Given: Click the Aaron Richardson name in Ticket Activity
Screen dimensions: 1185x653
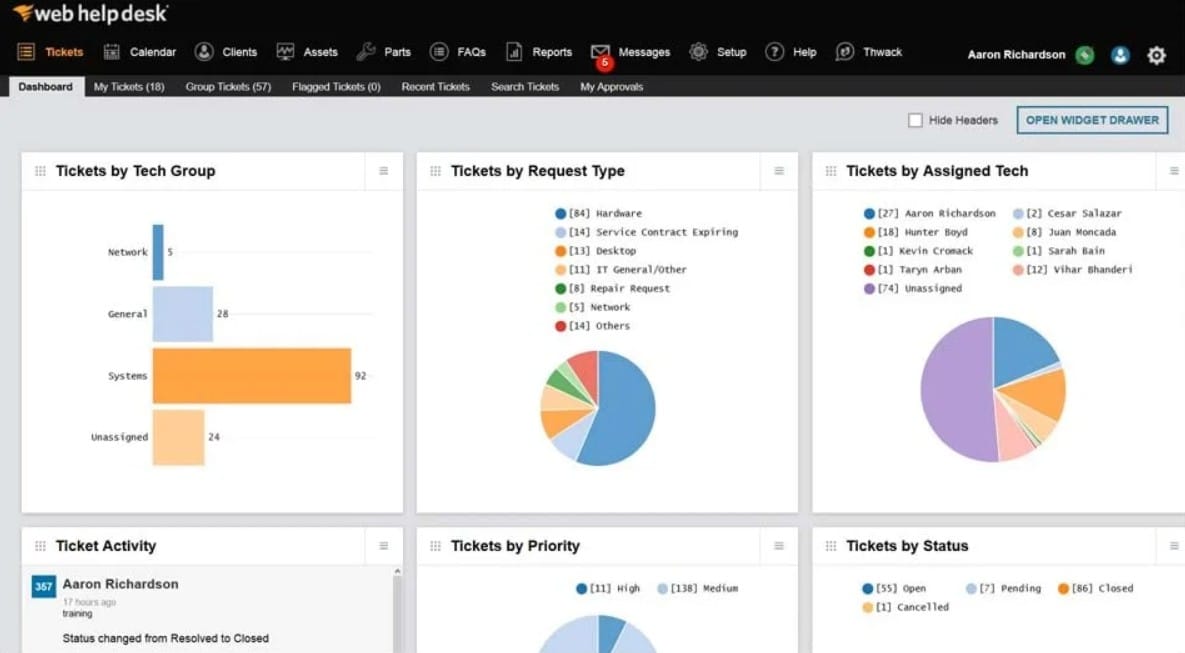Looking at the screenshot, I should (x=120, y=584).
